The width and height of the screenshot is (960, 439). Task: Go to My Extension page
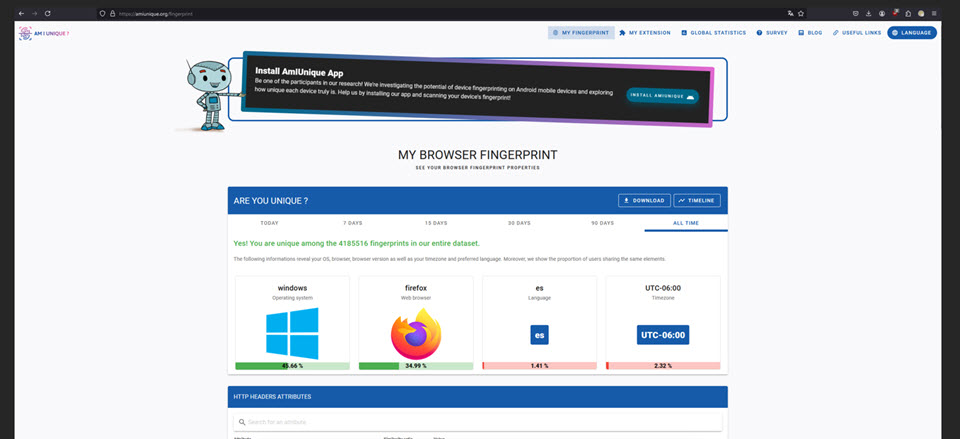[x=644, y=33]
